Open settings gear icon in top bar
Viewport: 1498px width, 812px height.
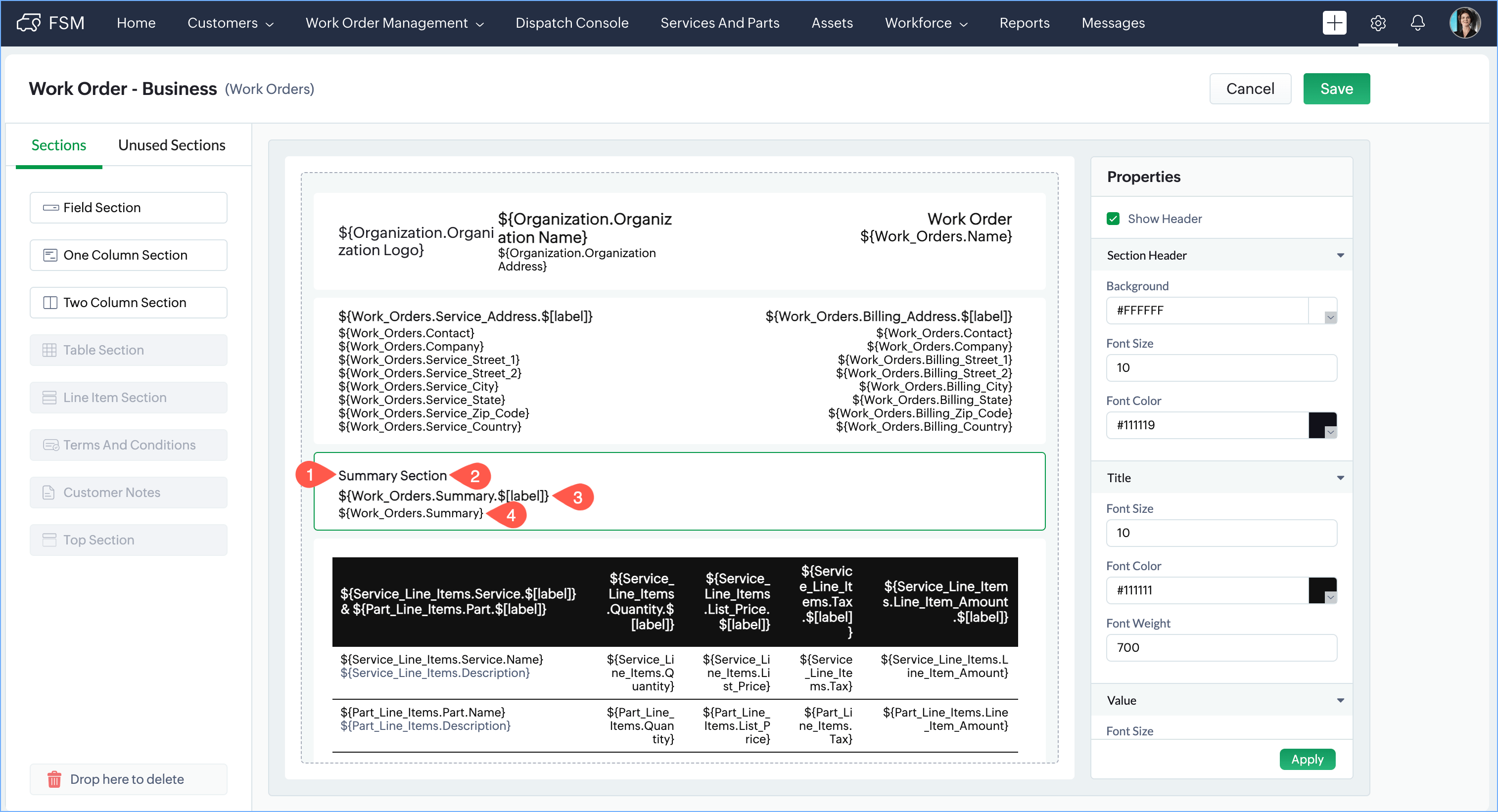click(x=1378, y=23)
